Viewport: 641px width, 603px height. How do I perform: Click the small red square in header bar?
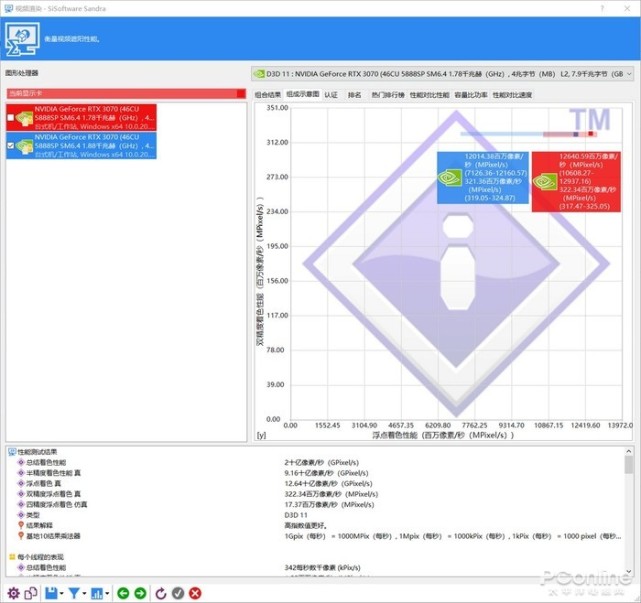(x=241, y=94)
